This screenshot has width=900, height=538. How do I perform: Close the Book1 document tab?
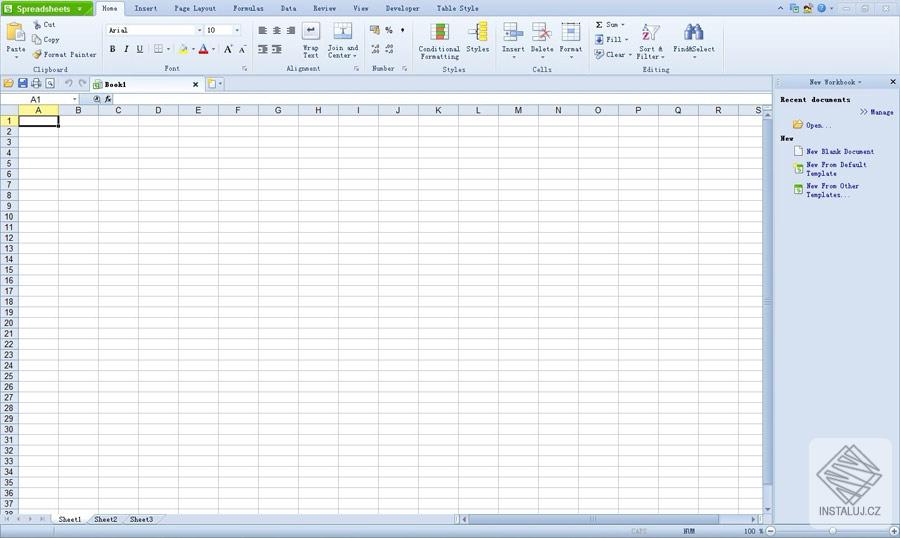tap(195, 84)
